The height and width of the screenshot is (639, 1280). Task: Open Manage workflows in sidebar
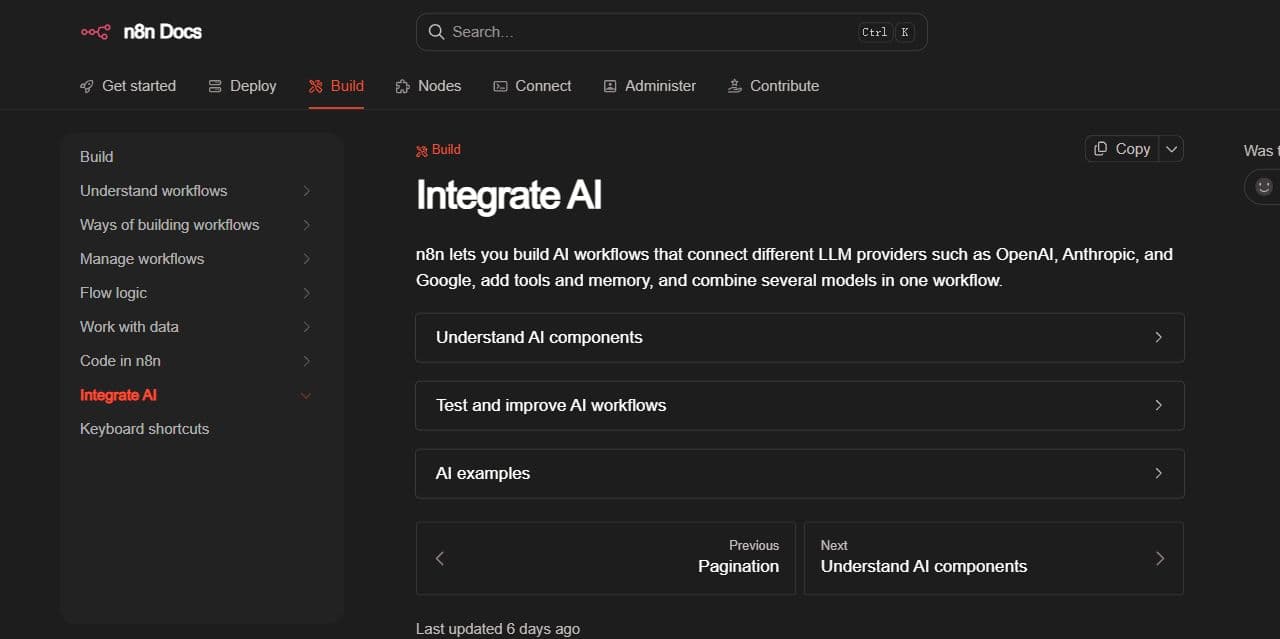142,259
